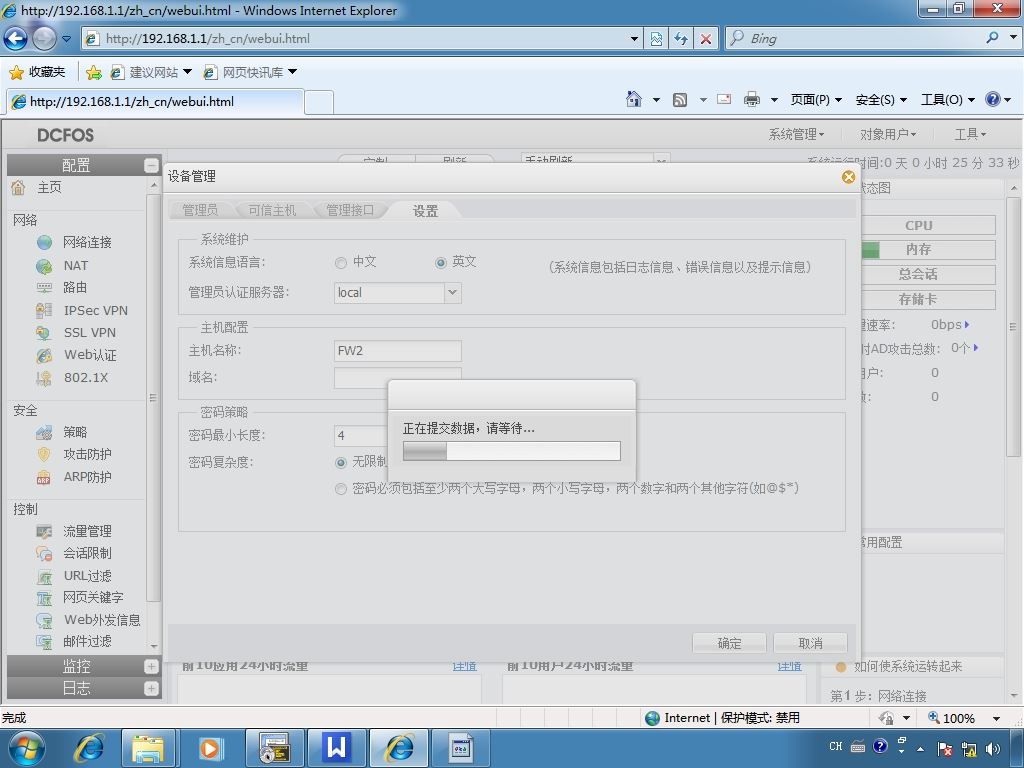Click the IE stop loading icon
1024x768 pixels.
(706, 39)
